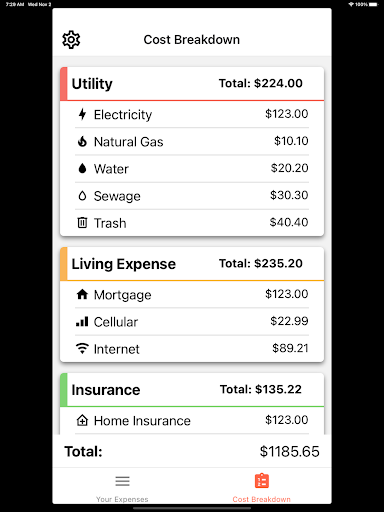The height and width of the screenshot is (512, 384).
Task: Expand the Utility category header
Action: pos(192,84)
